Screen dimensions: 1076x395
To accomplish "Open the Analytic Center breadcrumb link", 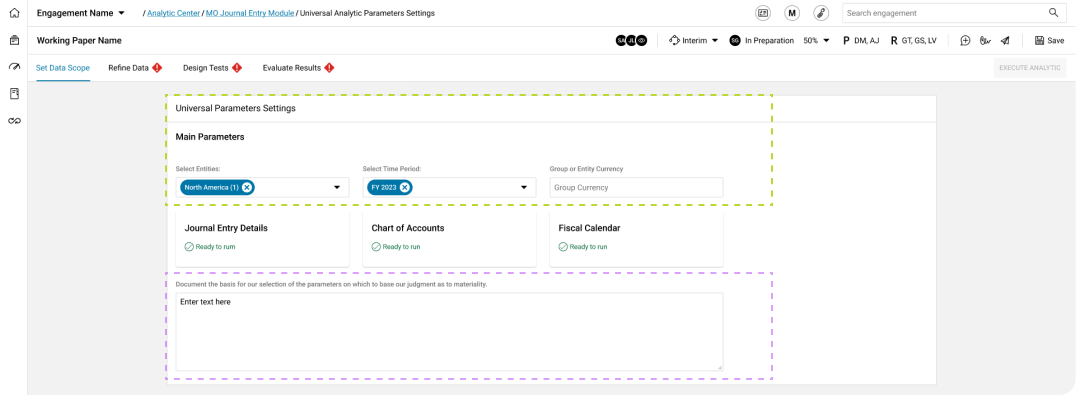I will (173, 13).
